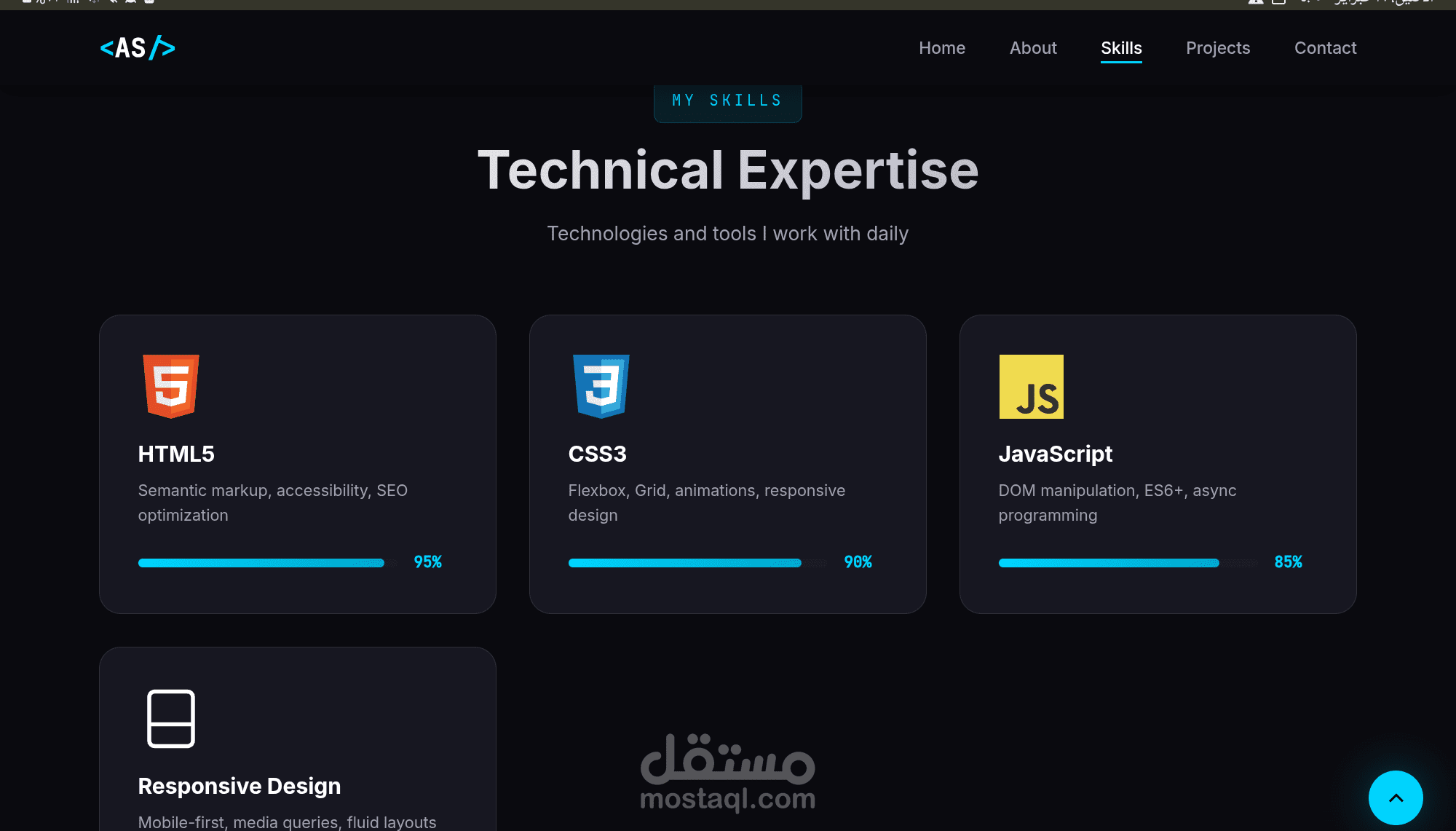Open the Projects navigation link

click(1218, 48)
